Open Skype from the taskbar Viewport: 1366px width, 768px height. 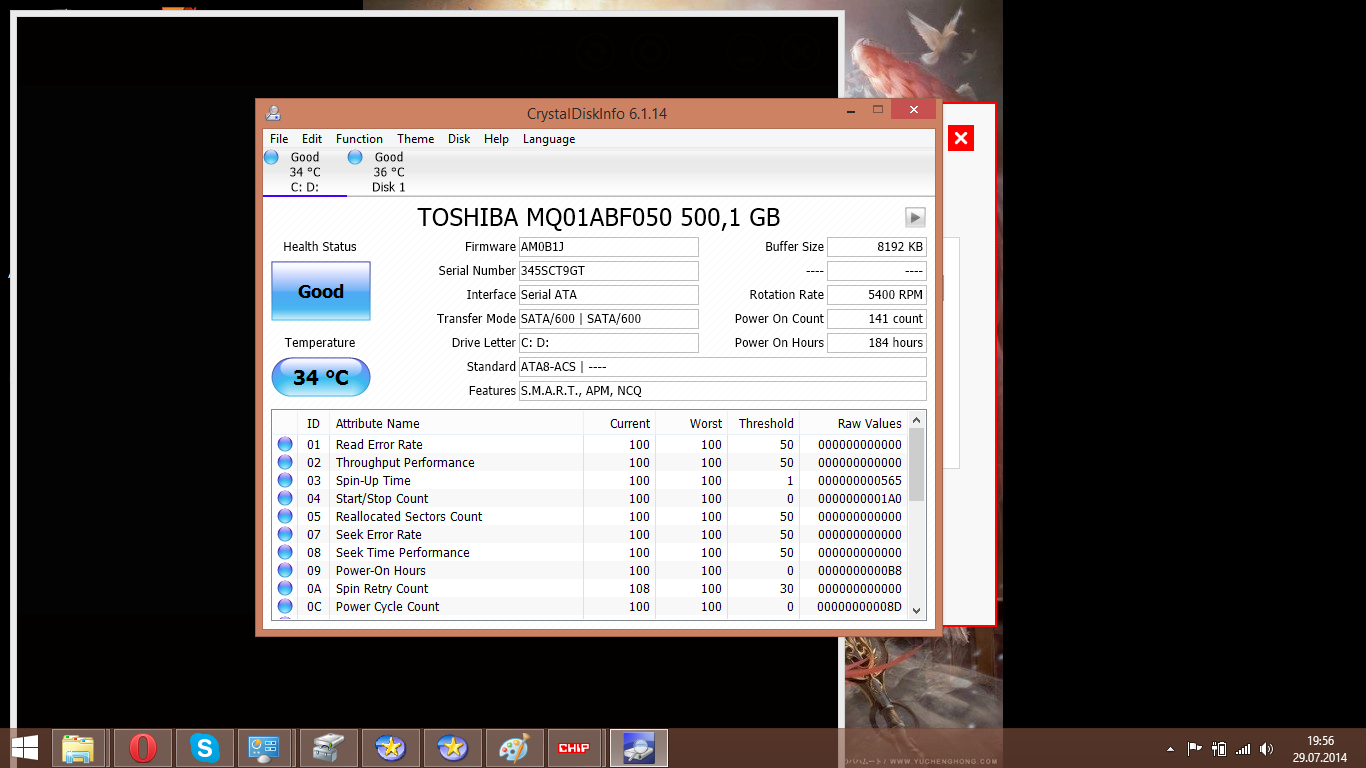[205, 748]
